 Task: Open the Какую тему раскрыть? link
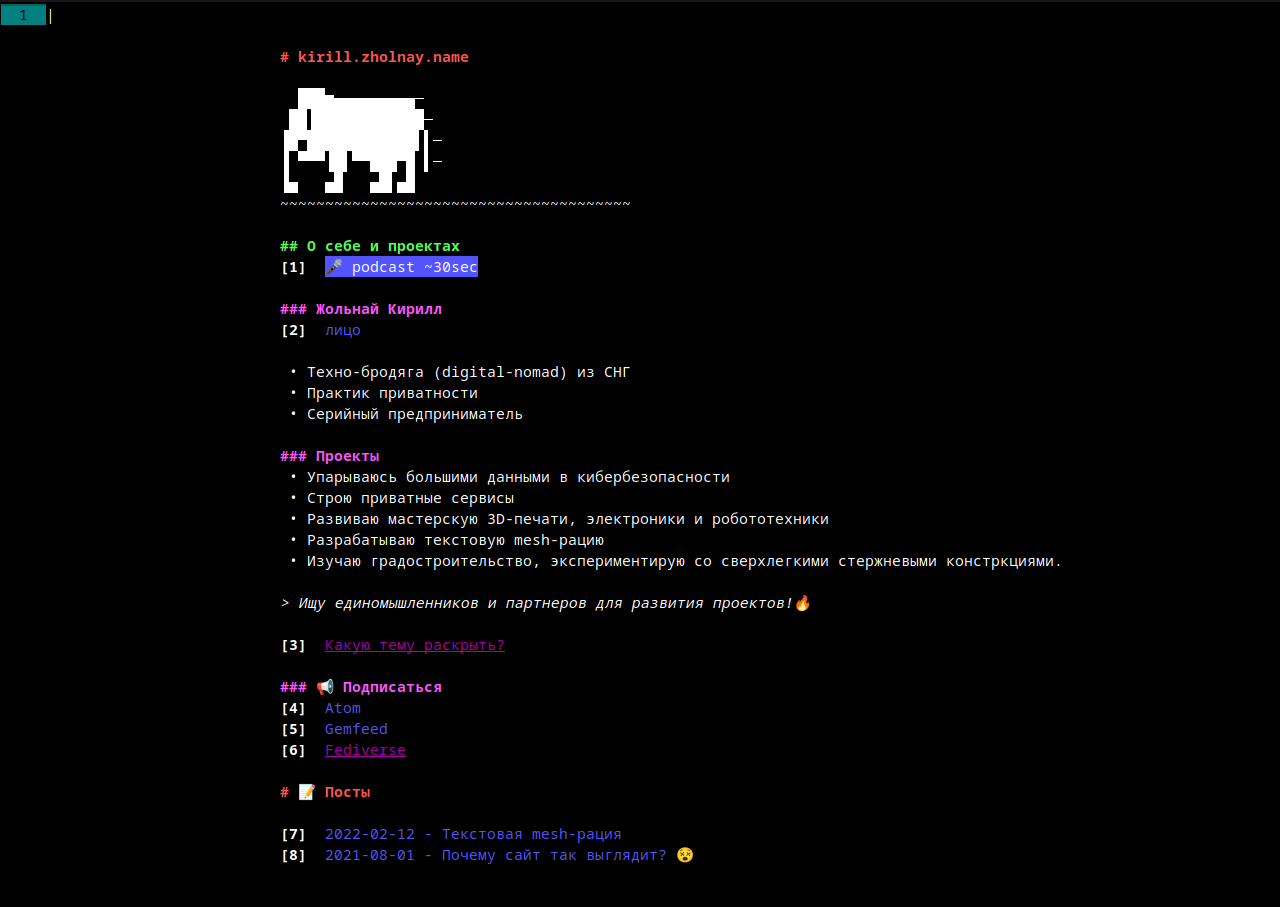point(415,645)
